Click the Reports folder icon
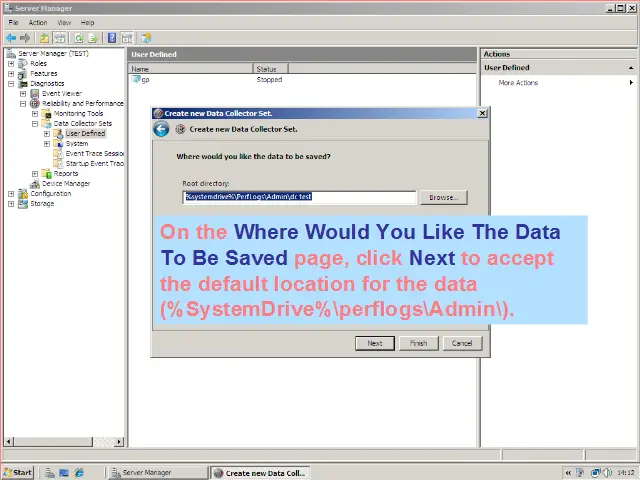Image resolution: width=640 pixels, height=480 pixels. pos(47,173)
